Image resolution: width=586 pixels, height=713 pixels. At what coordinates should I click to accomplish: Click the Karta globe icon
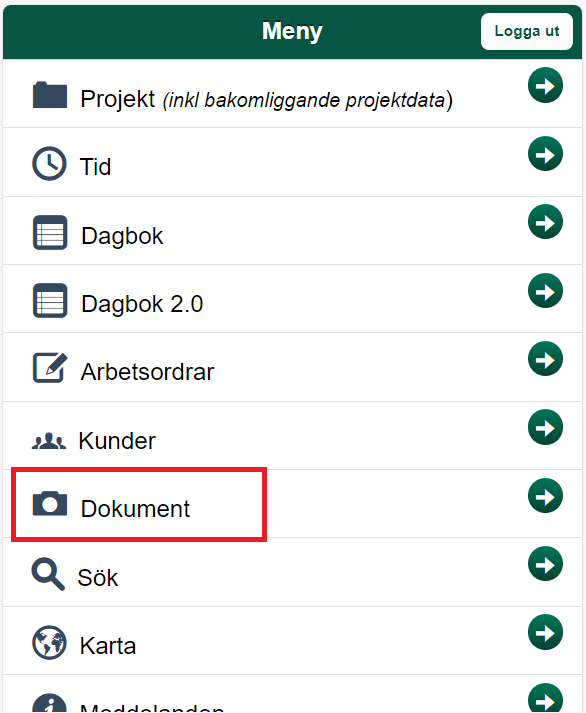[x=49, y=643]
